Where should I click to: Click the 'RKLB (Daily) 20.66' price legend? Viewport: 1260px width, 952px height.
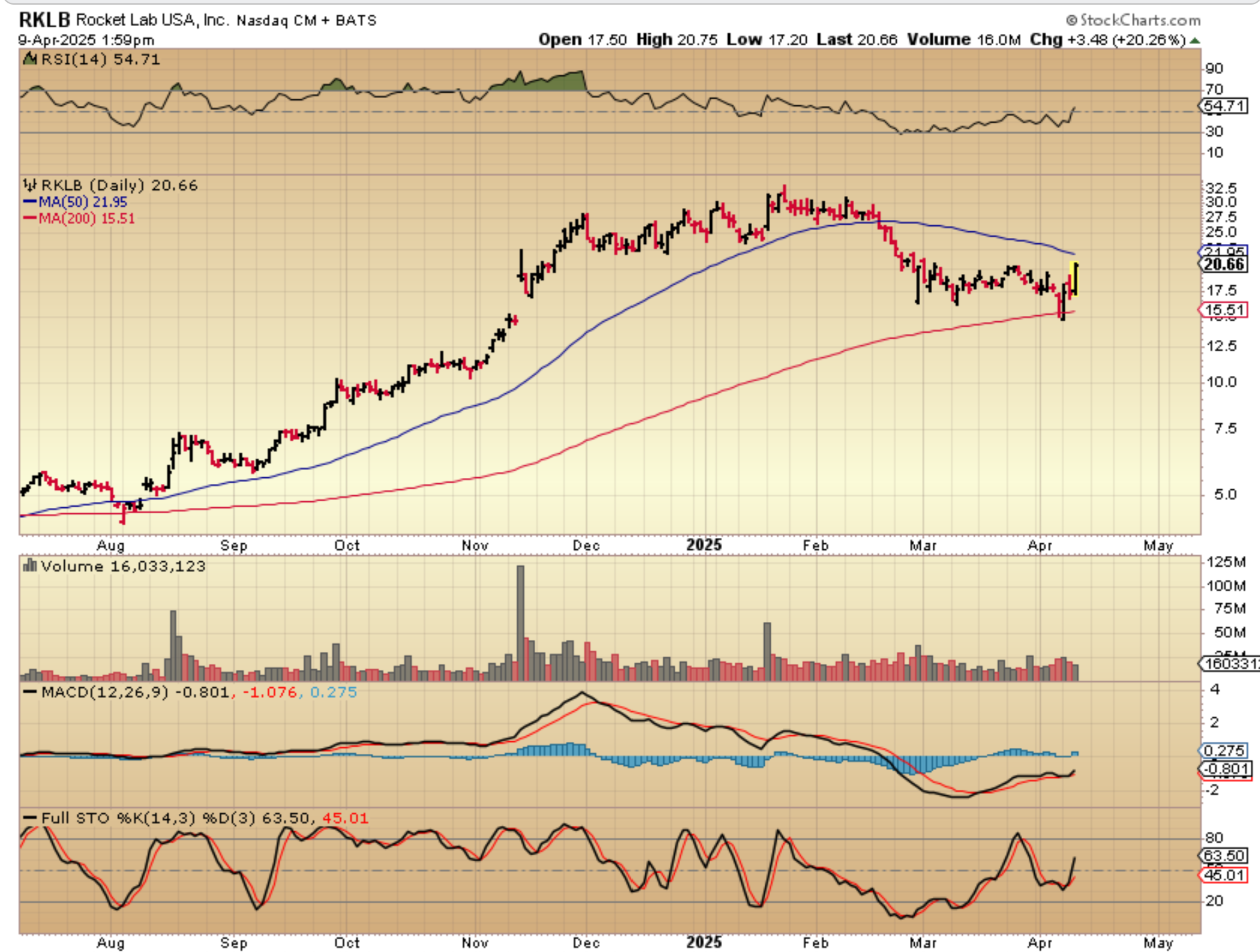[119, 185]
